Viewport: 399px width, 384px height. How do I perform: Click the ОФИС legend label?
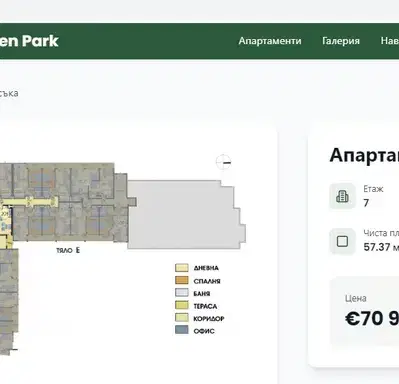(204, 331)
